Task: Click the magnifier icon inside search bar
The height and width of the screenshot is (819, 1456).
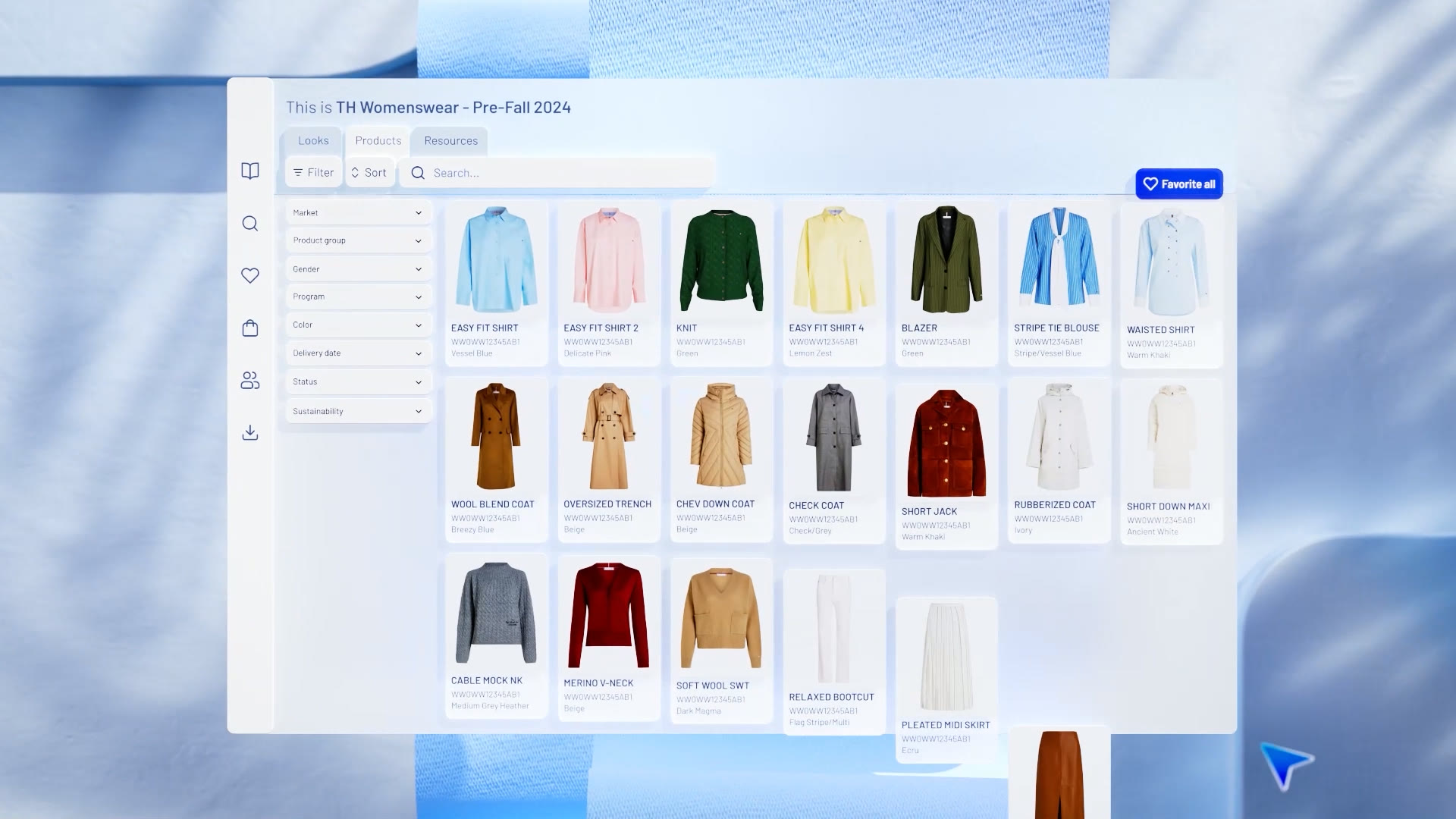Action: [418, 173]
